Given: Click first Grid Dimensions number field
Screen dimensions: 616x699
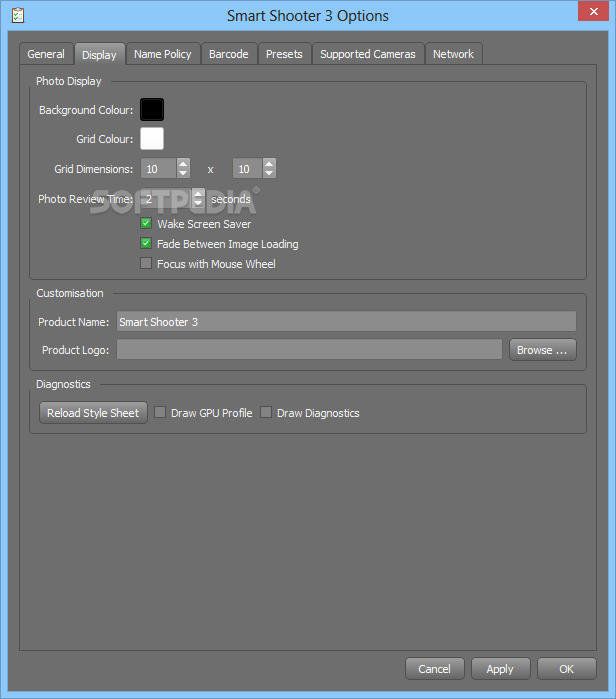Looking at the screenshot, I should coord(159,169).
